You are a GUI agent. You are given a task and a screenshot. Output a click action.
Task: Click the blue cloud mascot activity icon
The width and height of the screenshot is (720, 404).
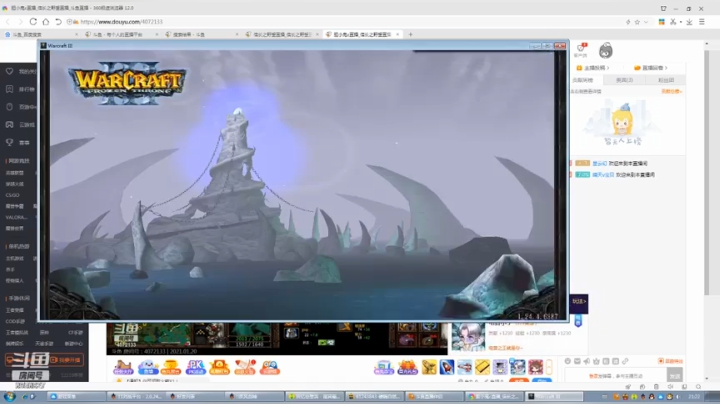pyautogui.click(x=148, y=367)
